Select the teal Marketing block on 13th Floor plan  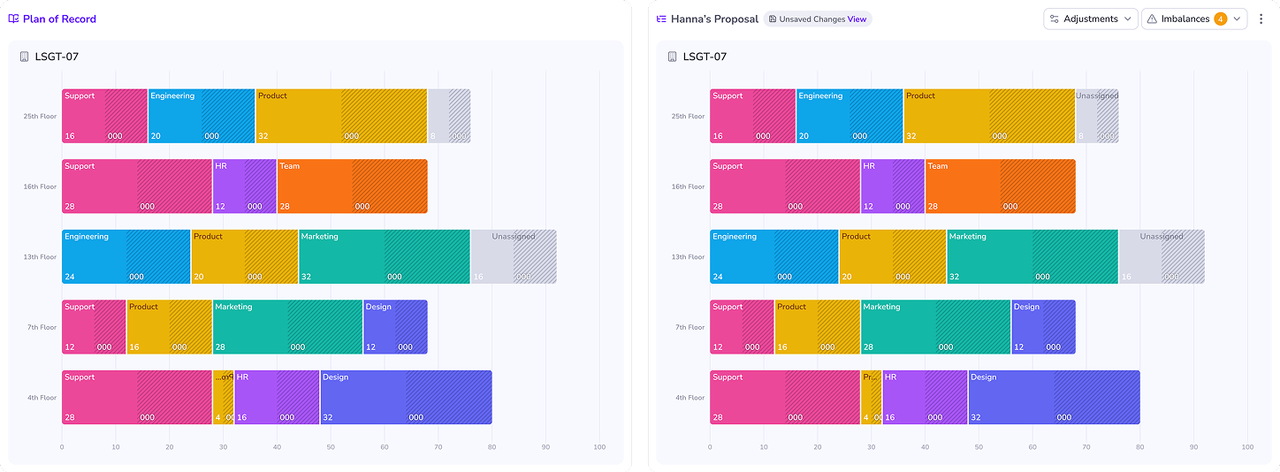384,257
